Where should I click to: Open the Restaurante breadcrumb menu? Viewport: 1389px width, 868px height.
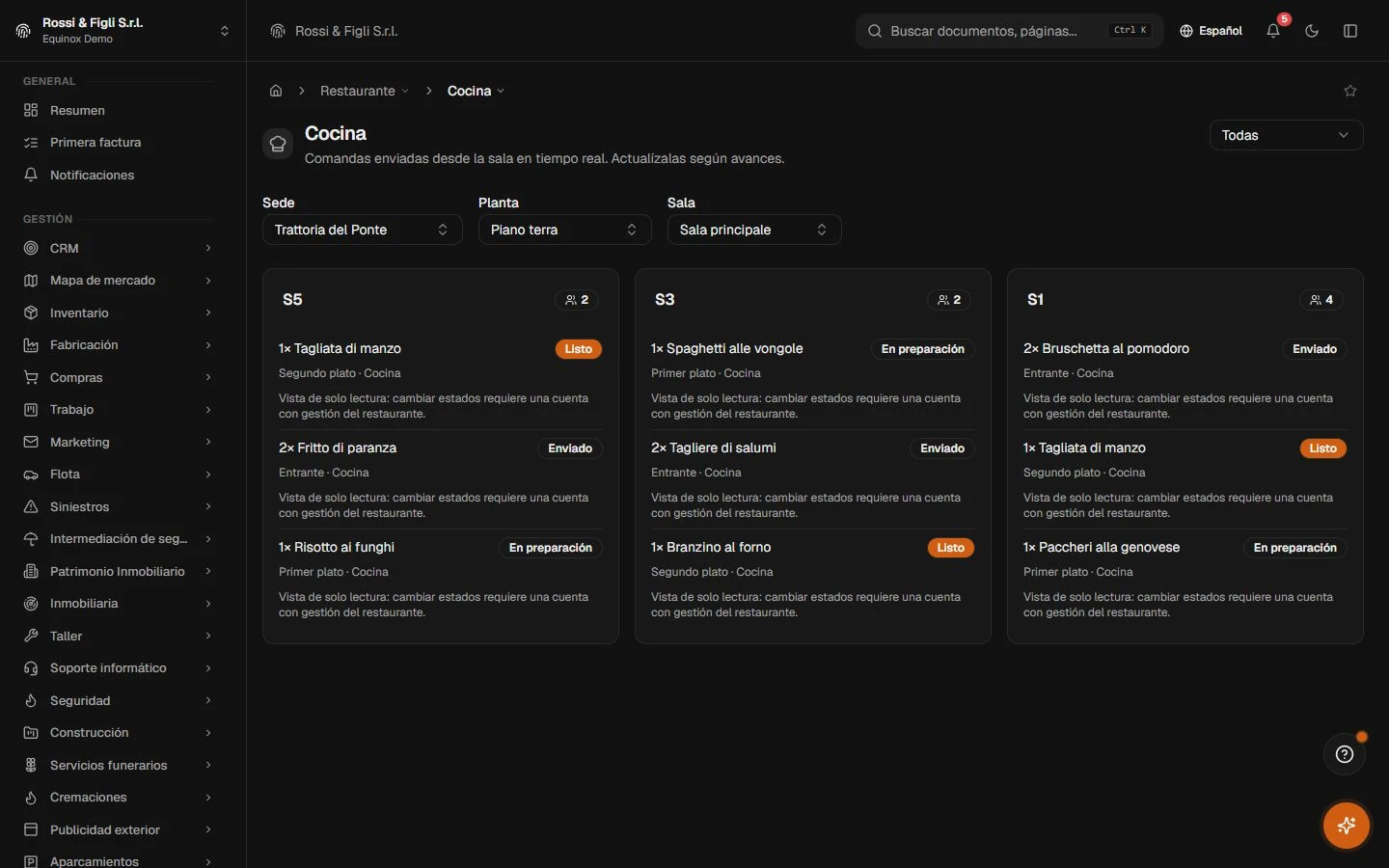(x=365, y=91)
